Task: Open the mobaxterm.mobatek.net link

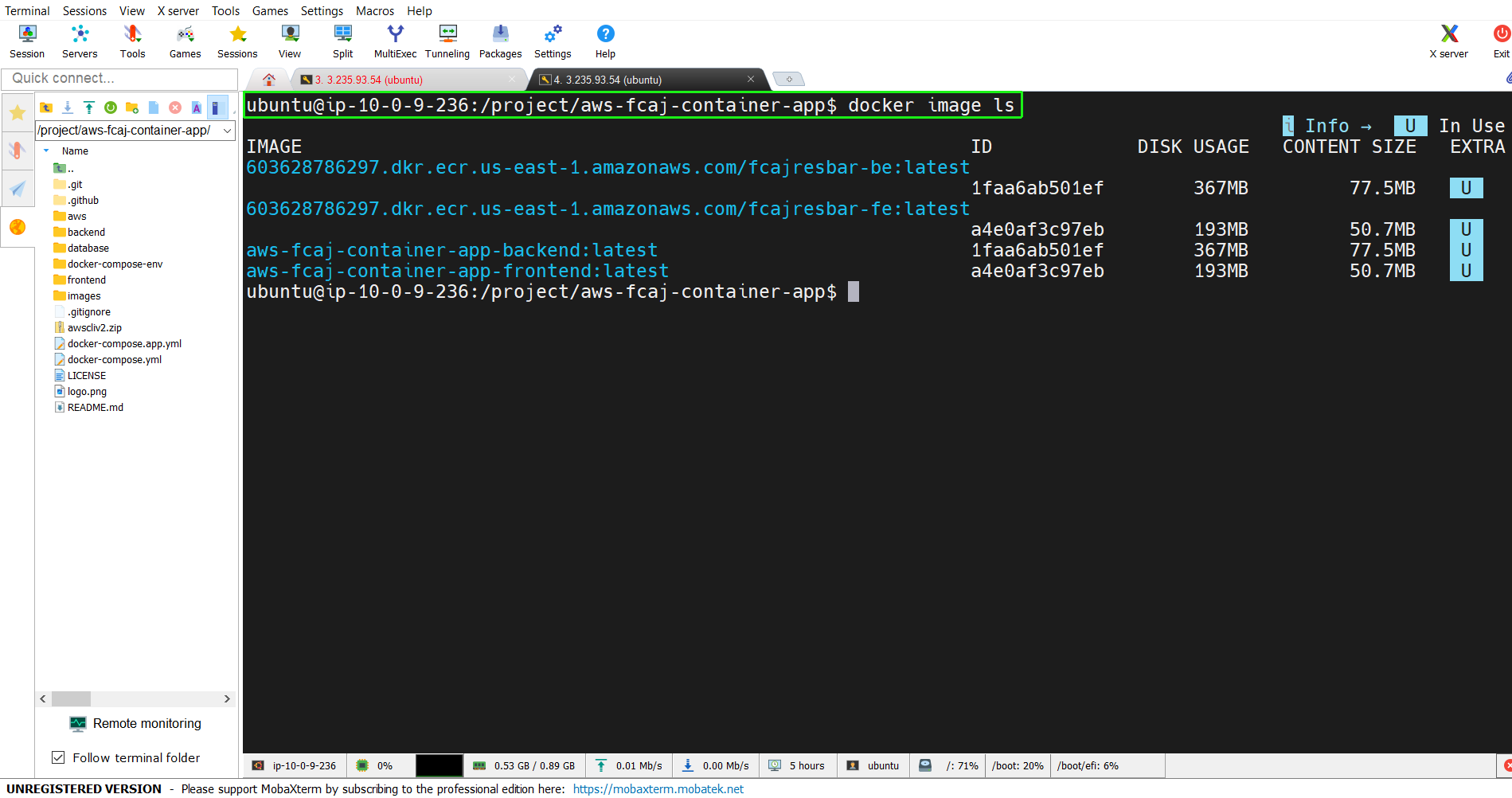Action: [x=658, y=789]
